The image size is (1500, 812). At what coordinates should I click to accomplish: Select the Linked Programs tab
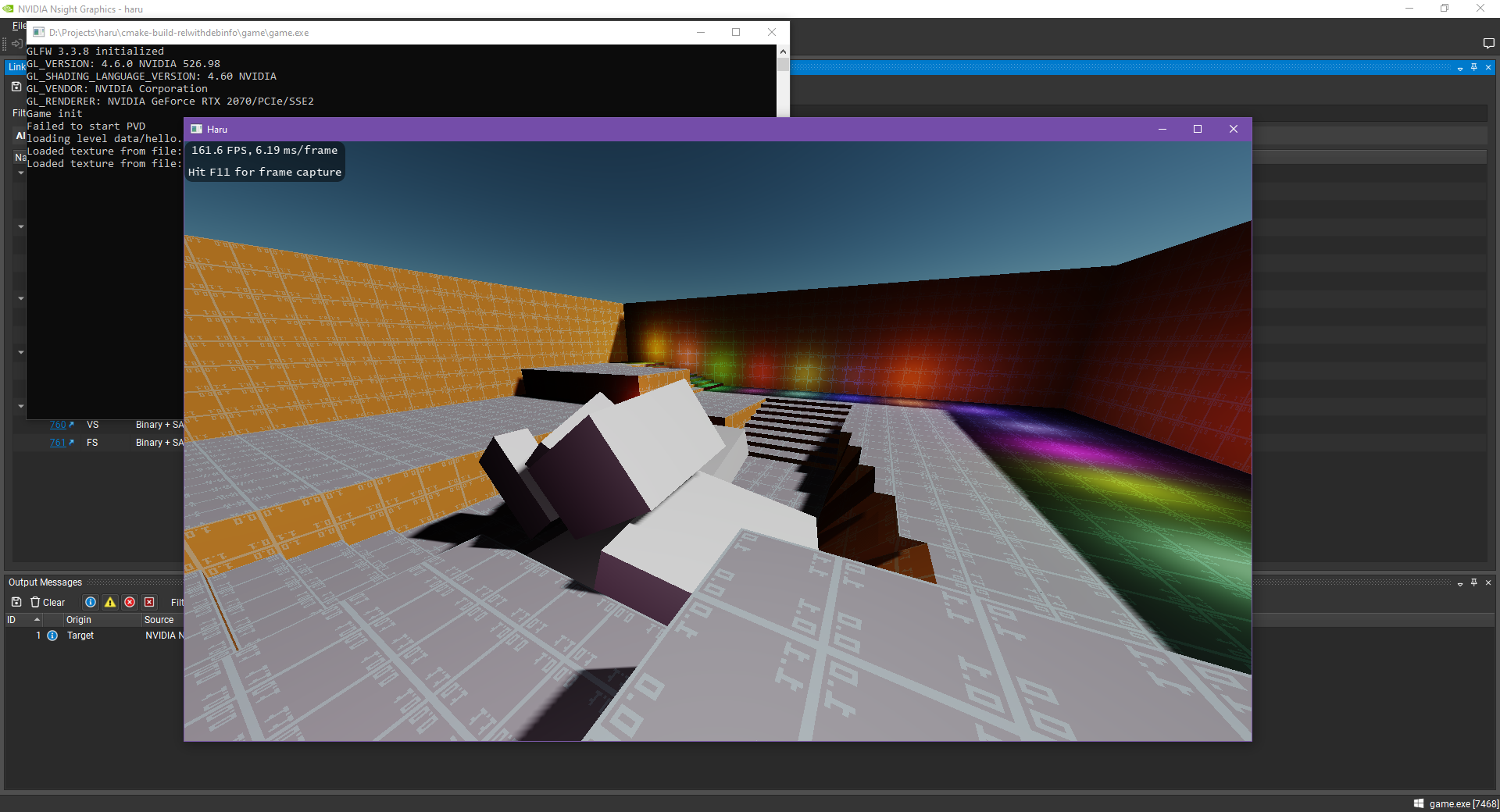click(x=16, y=67)
